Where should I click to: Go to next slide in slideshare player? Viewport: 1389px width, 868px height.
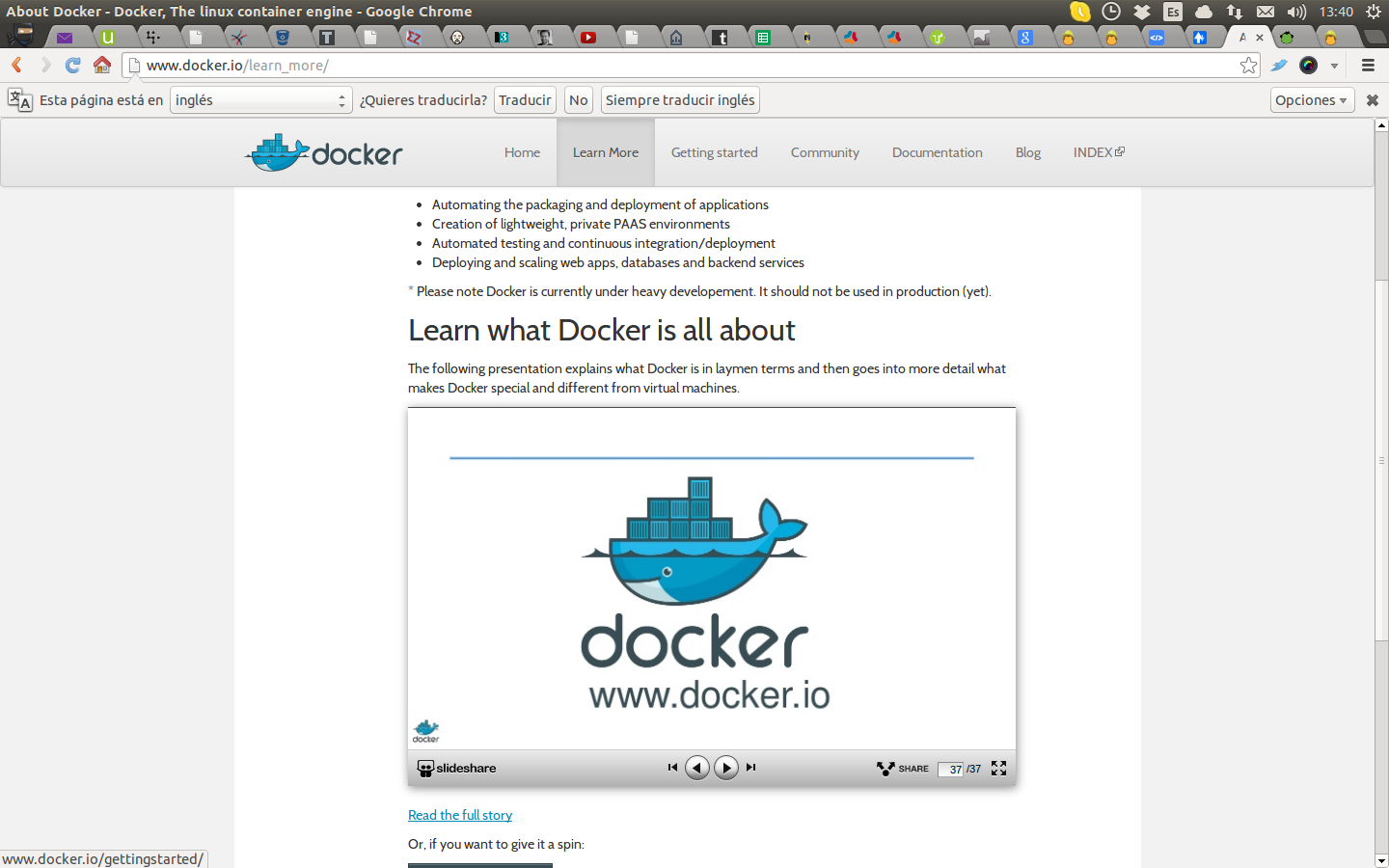click(726, 768)
